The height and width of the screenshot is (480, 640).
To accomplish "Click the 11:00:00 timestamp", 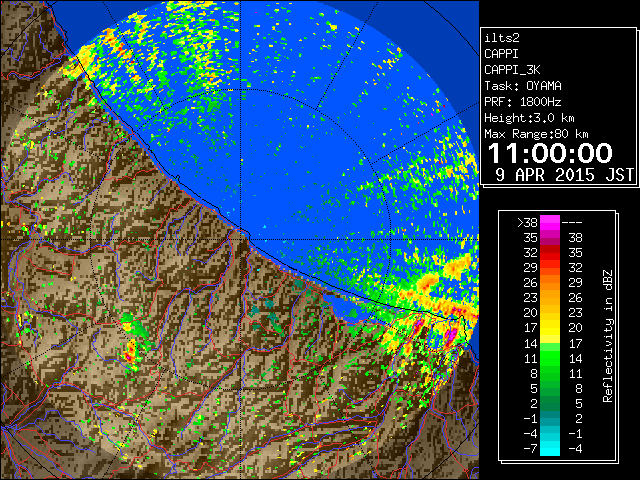I will pyautogui.click(x=550, y=153).
